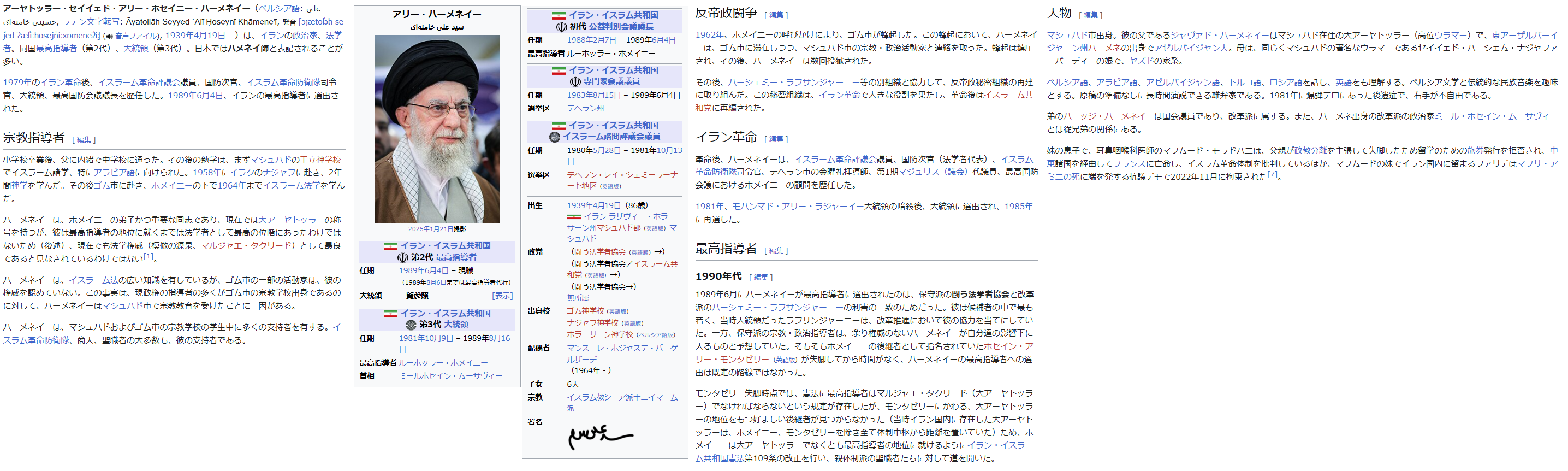Screen dimensions: 1568x471
Task: Open the ウラマー link
Action: pos(1451,36)
